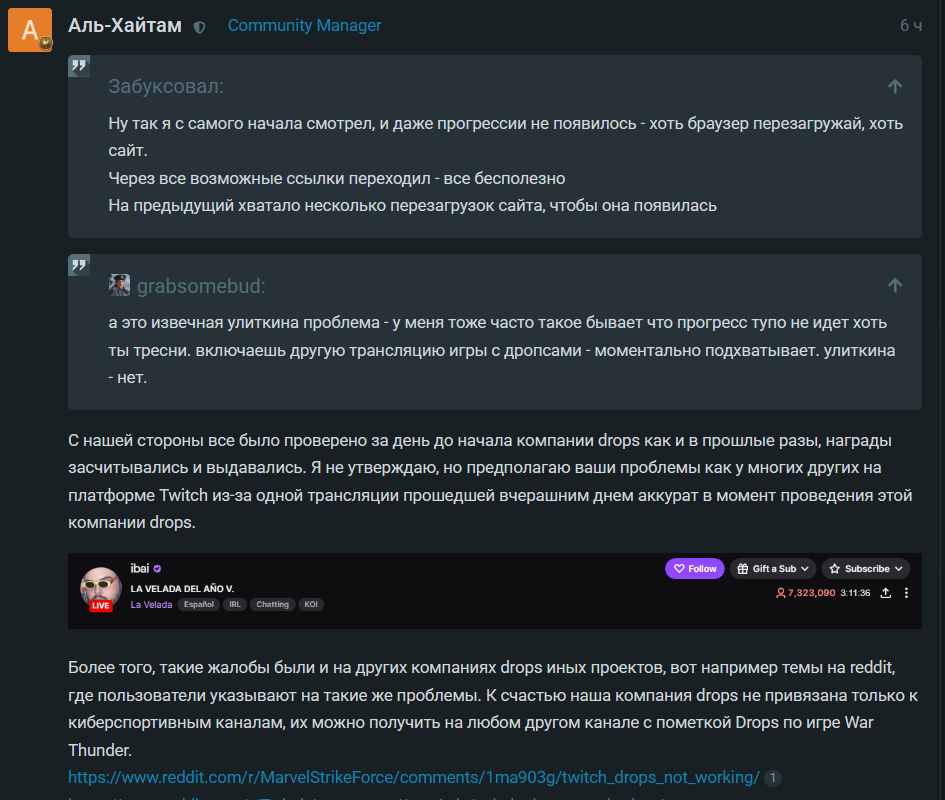Image resolution: width=945 pixels, height=800 pixels.
Task: Click the orange Аль-Хайтам avatar
Action: coord(30,30)
